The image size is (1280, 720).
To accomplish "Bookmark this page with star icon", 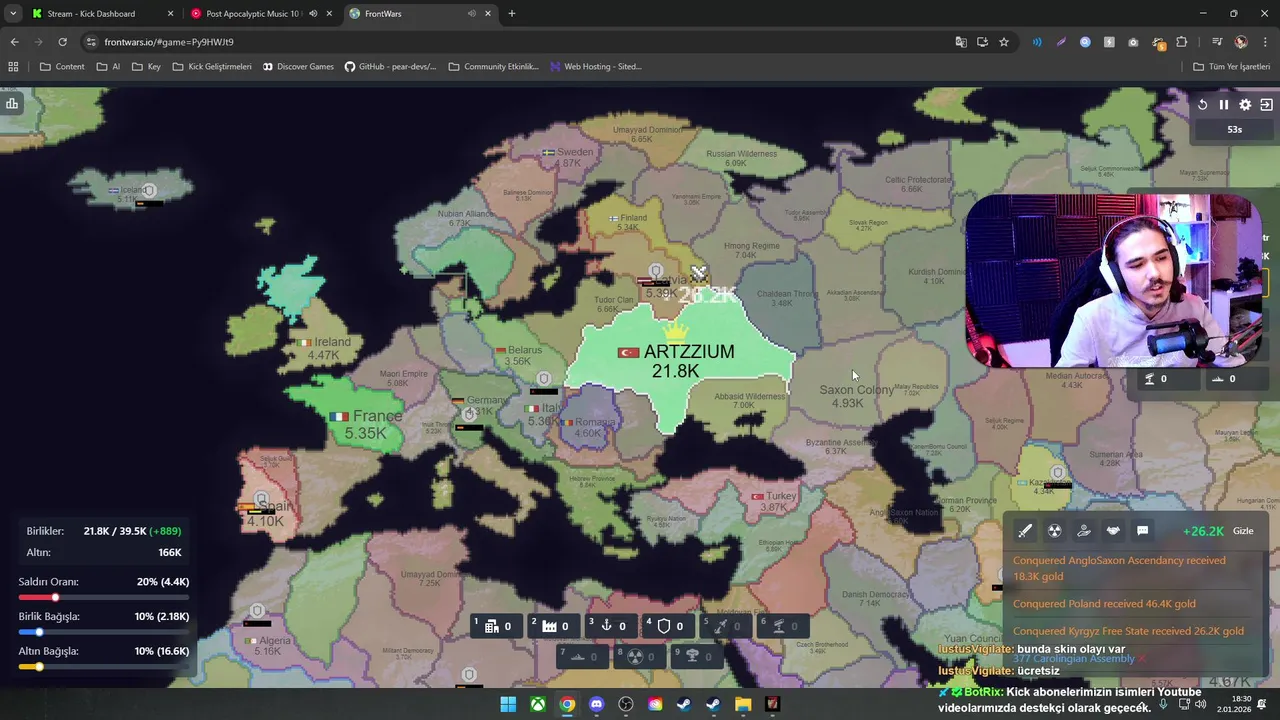I will pyautogui.click(x=1004, y=42).
